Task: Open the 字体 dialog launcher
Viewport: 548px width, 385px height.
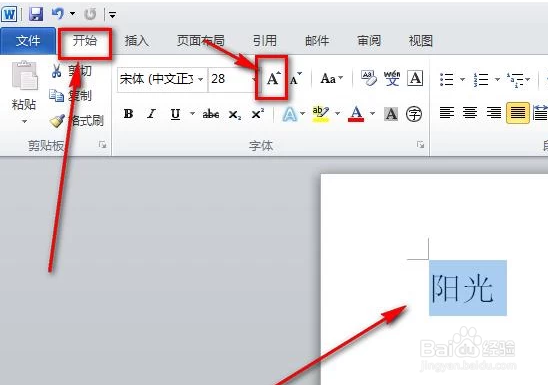Action: point(420,145)
